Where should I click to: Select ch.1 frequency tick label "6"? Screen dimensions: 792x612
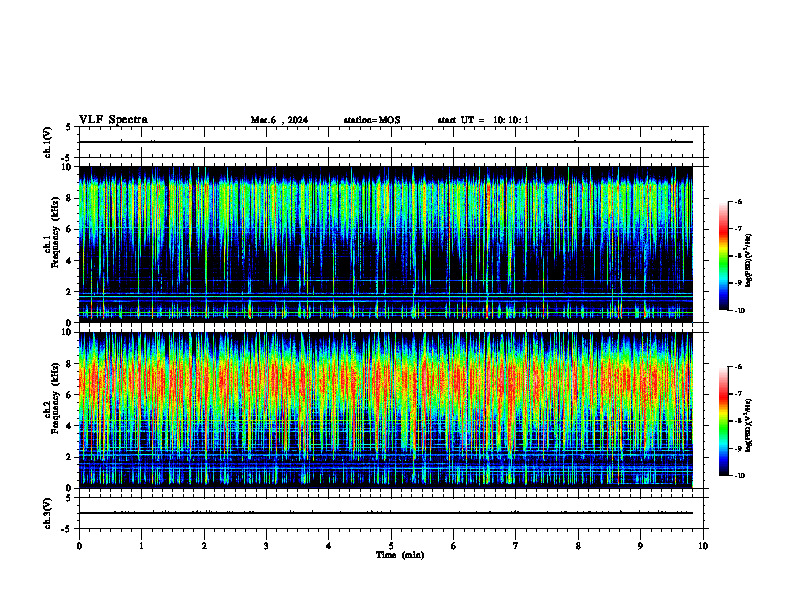(x=69, y=230)
